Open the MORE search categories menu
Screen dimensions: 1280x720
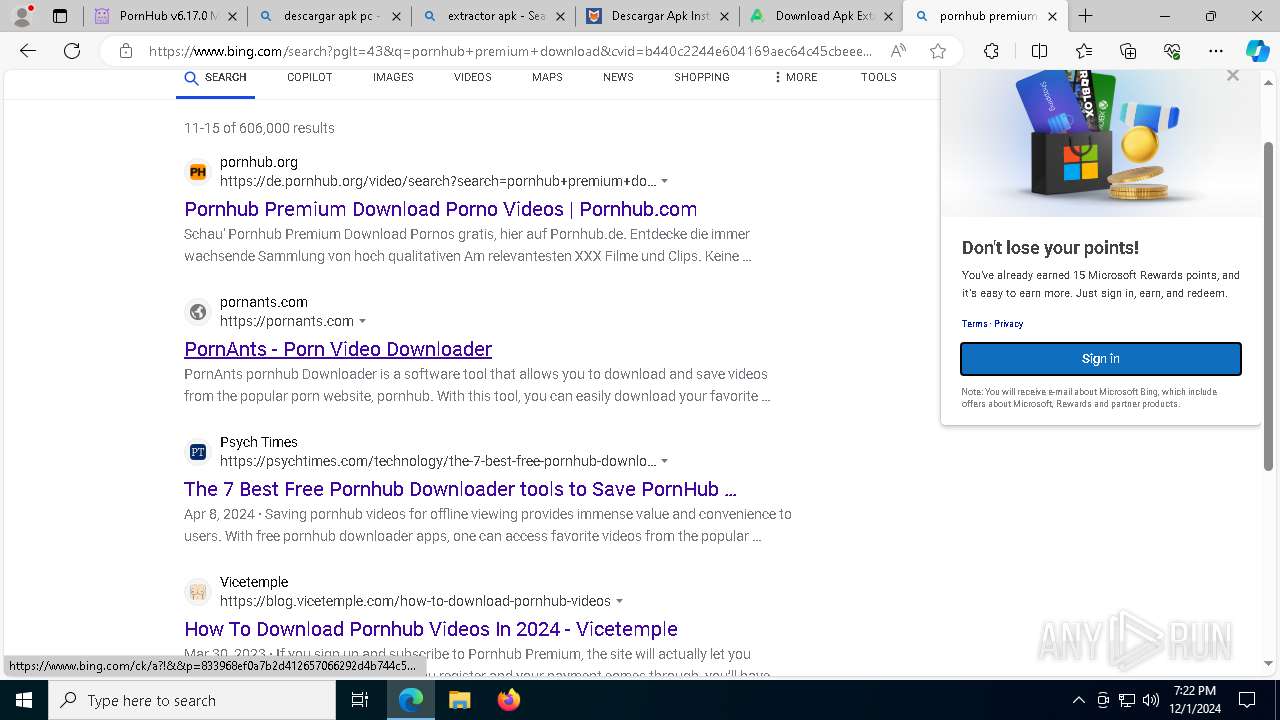click(795, 77)
